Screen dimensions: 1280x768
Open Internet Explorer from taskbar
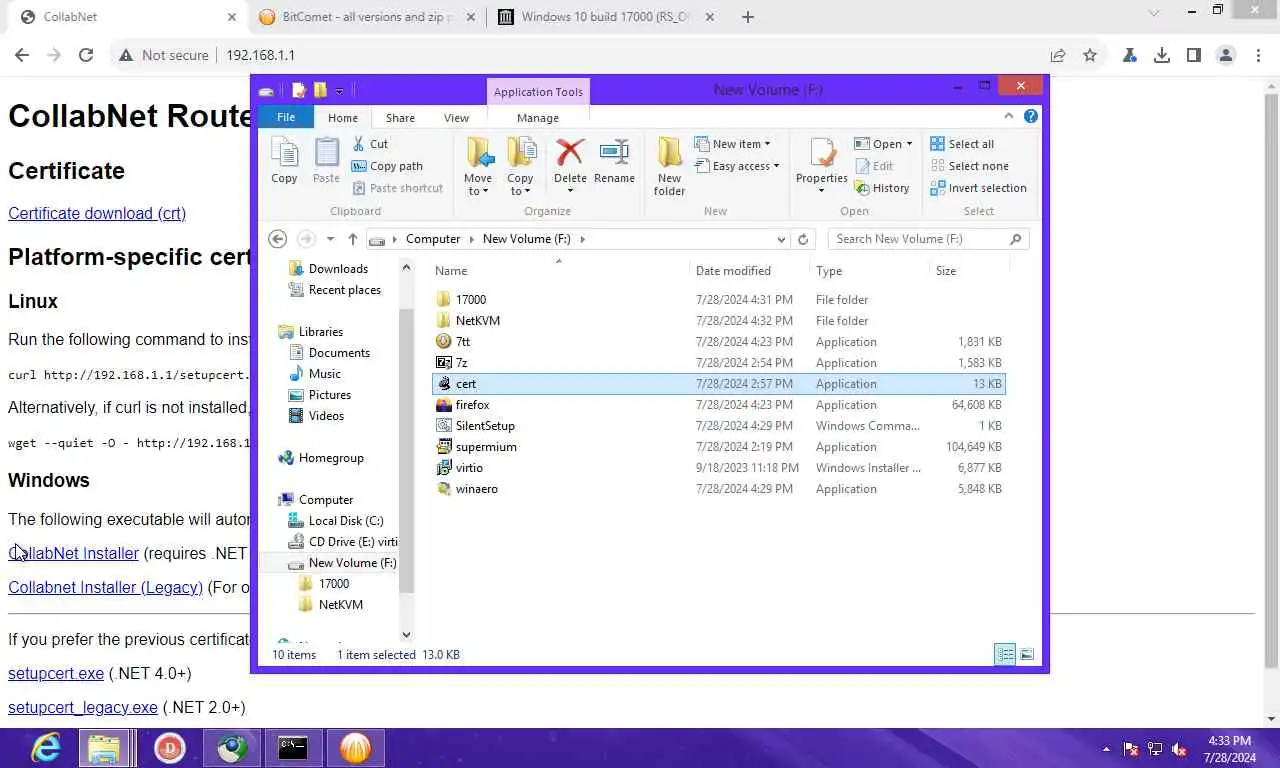click(x=45, y=748)
